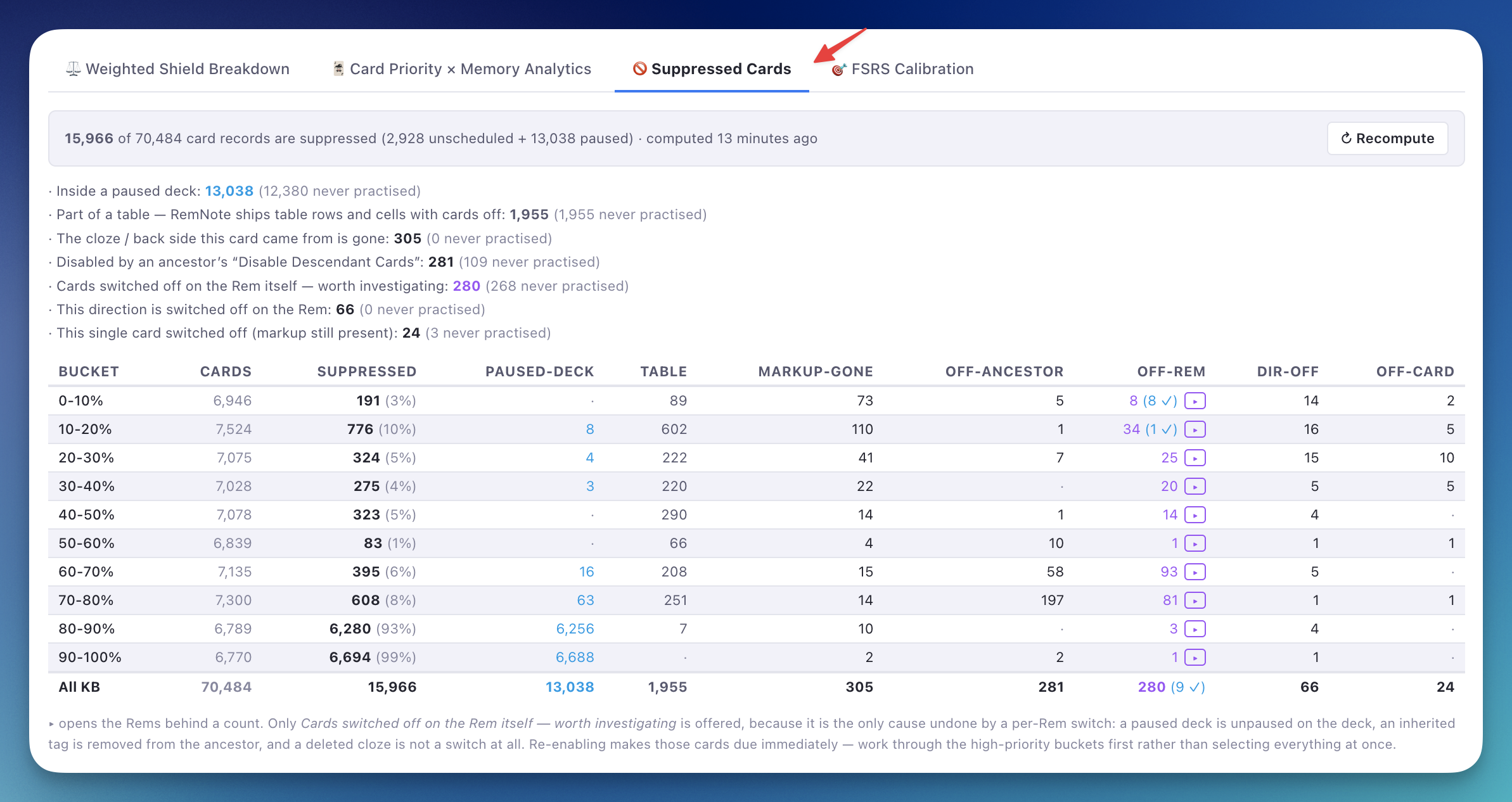Click the PAUSED-DECK column header

[x=540, y=372]
